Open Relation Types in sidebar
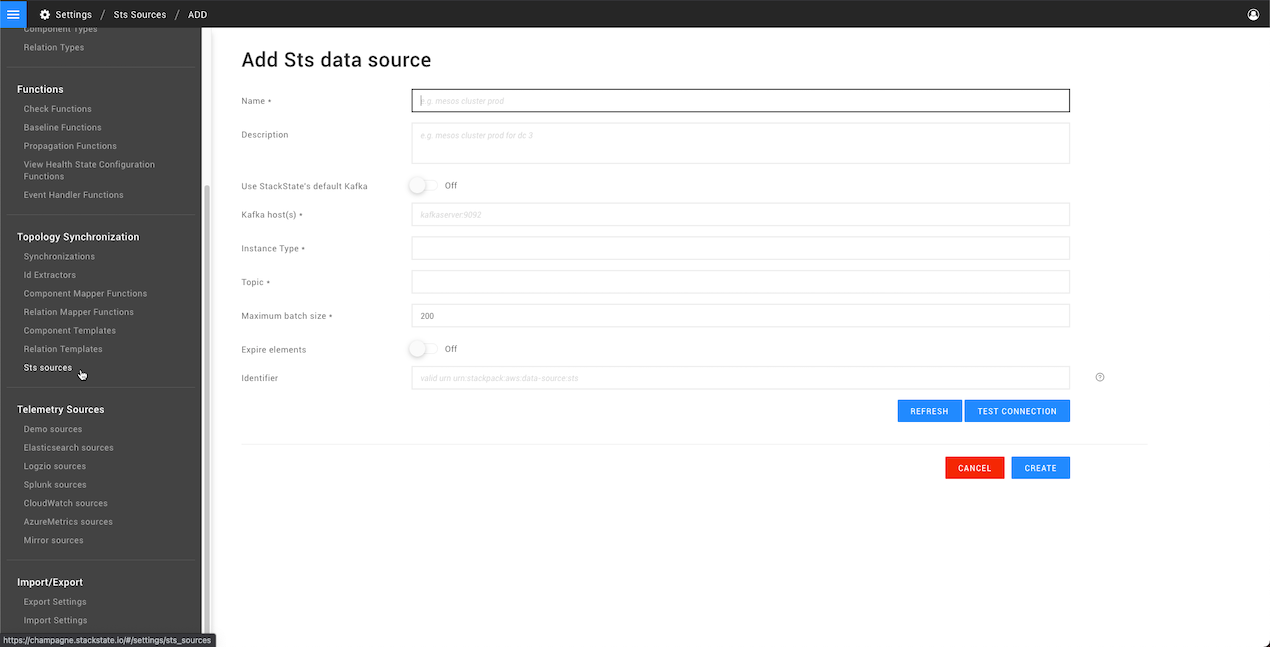 click(x=54, y=48)
